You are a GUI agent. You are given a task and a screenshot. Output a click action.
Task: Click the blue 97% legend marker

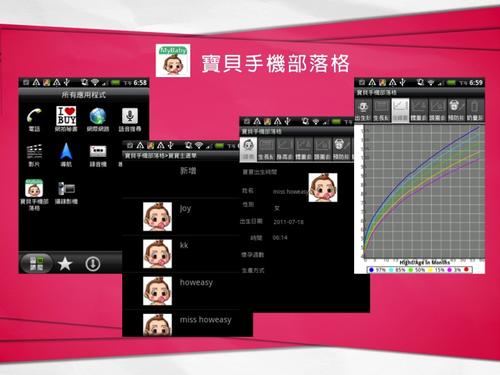tap(371, 269)
